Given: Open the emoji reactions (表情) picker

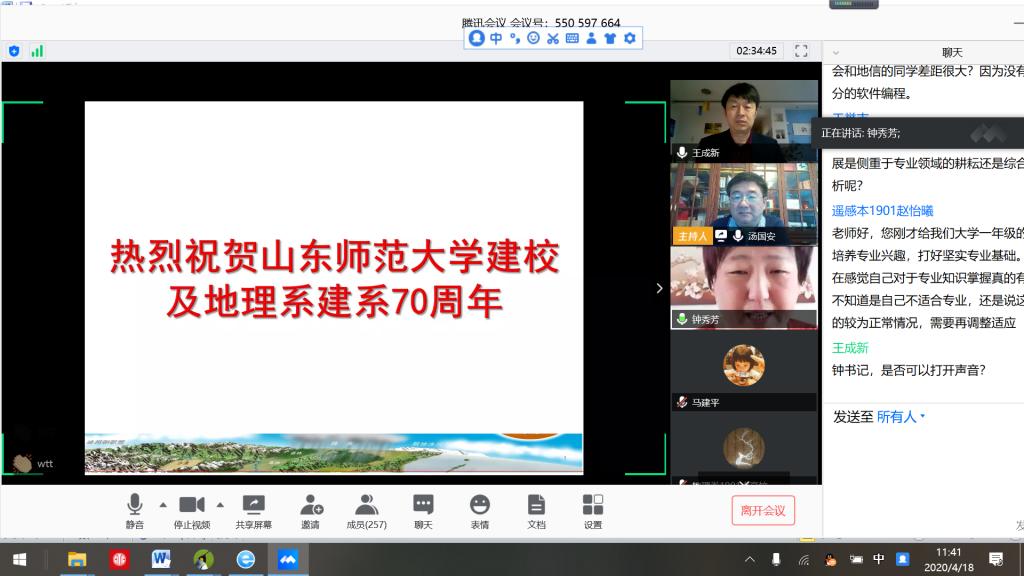Looking at the screenshot, I should click(x=480, y=510).
